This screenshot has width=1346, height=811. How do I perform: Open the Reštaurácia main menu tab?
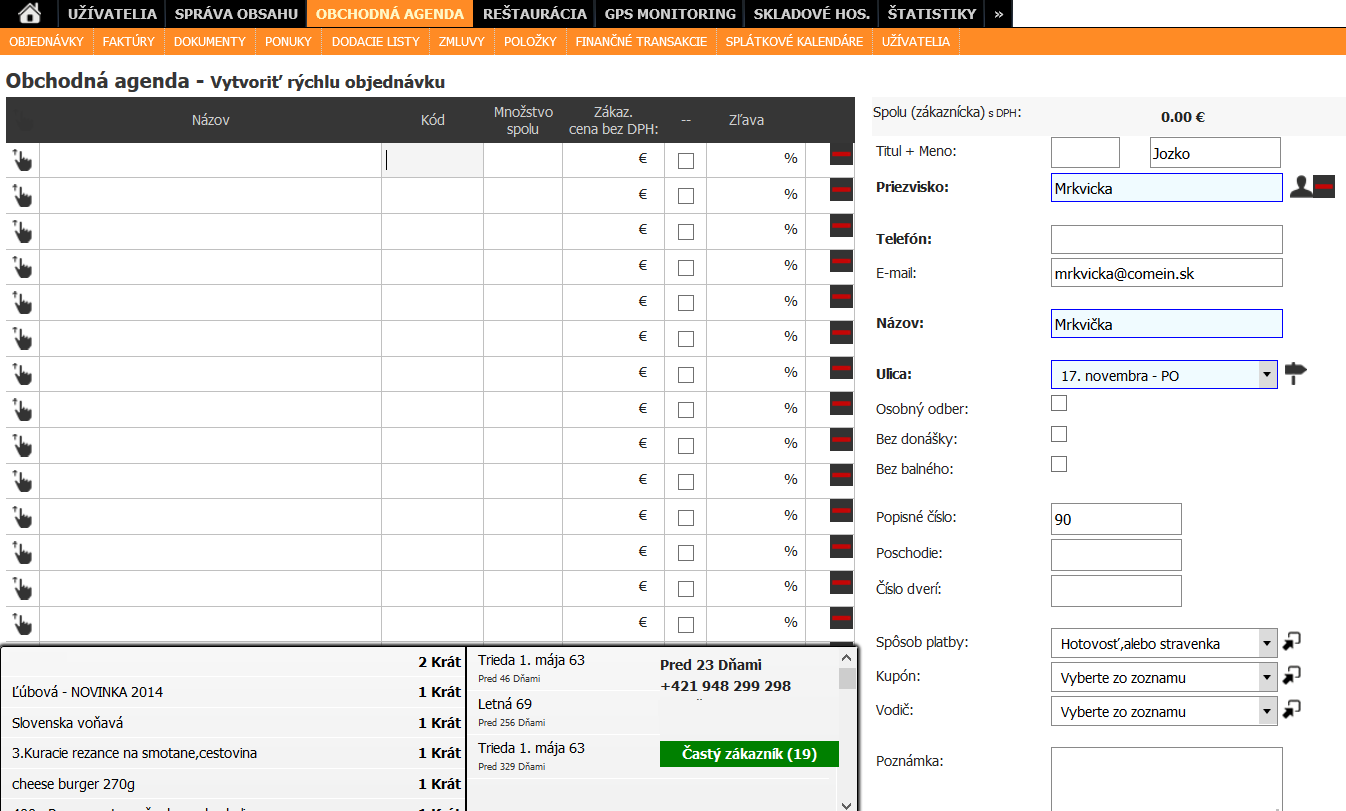534,14
